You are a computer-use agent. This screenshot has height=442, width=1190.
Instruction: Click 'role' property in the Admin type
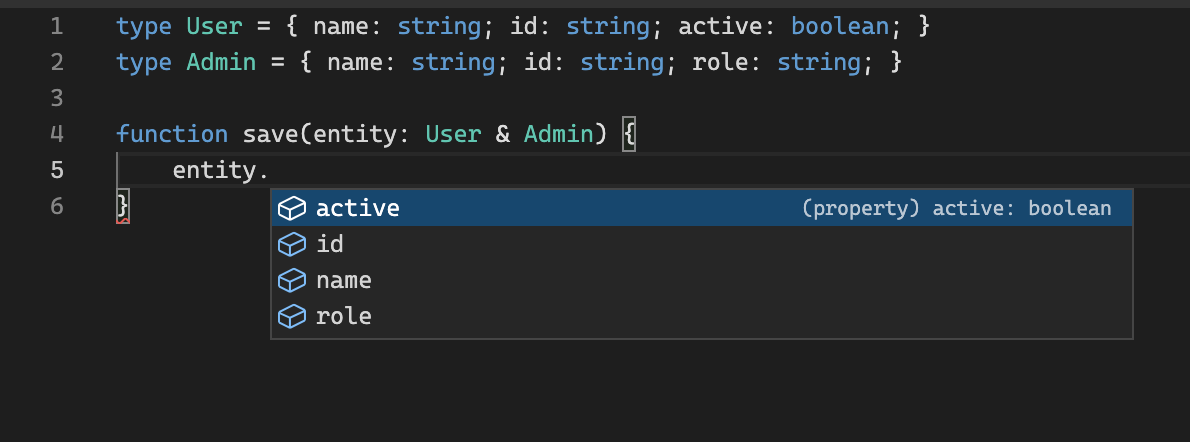720,62
